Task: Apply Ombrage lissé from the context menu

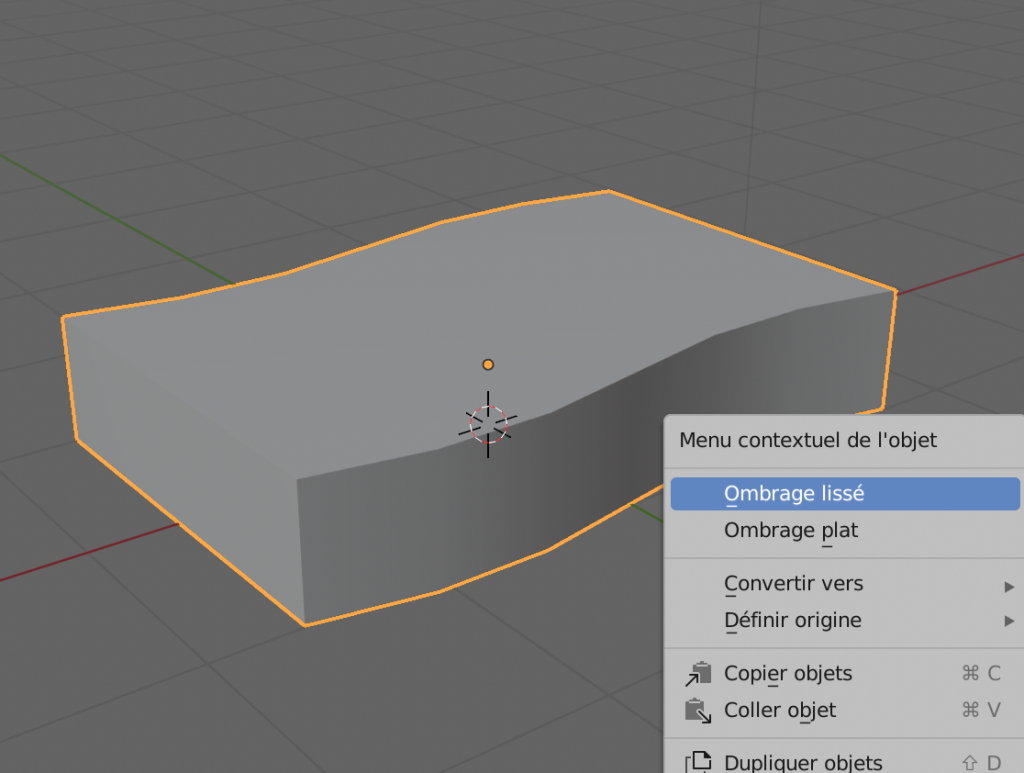Action: pos(794,493)
